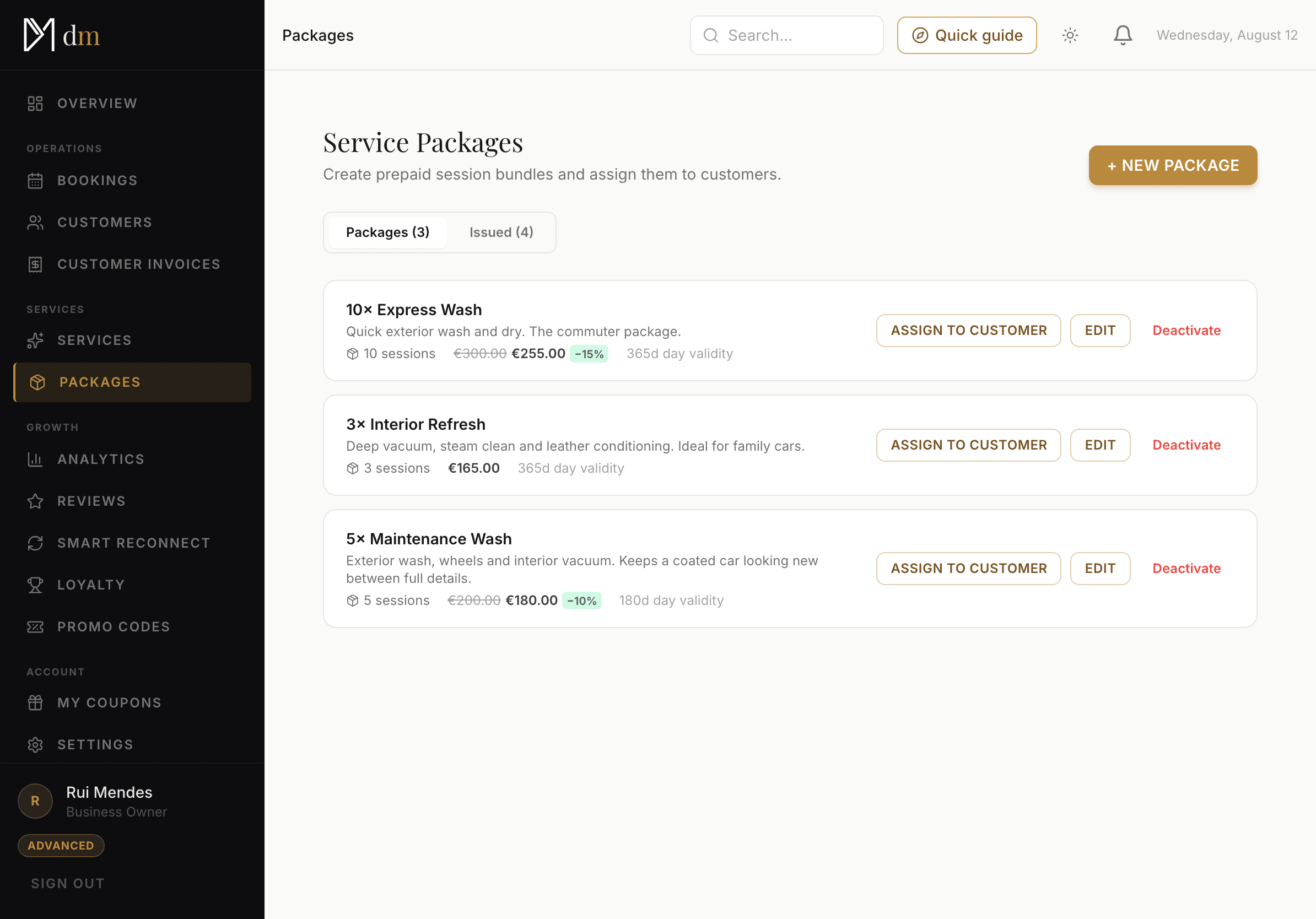Open Smart Reconnect refresh icon

pos(35,543)
